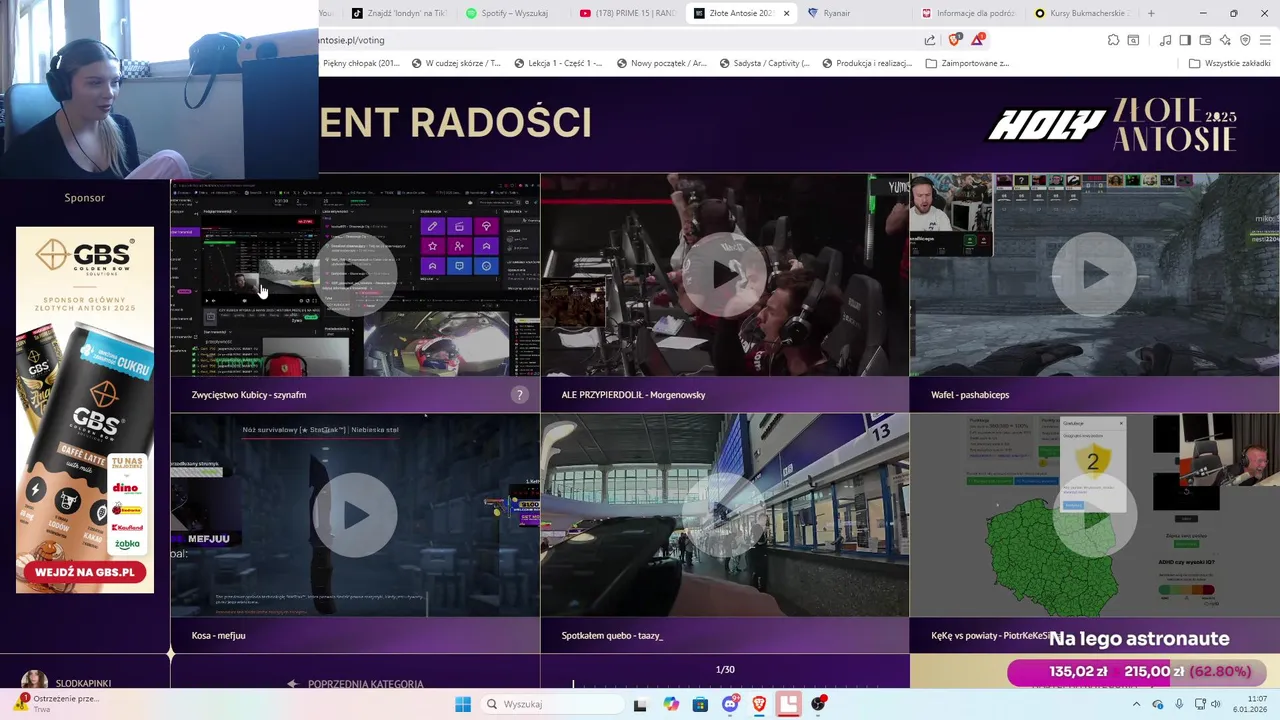
Task: Click the share page icon in address bar
Action: point(929,40)
